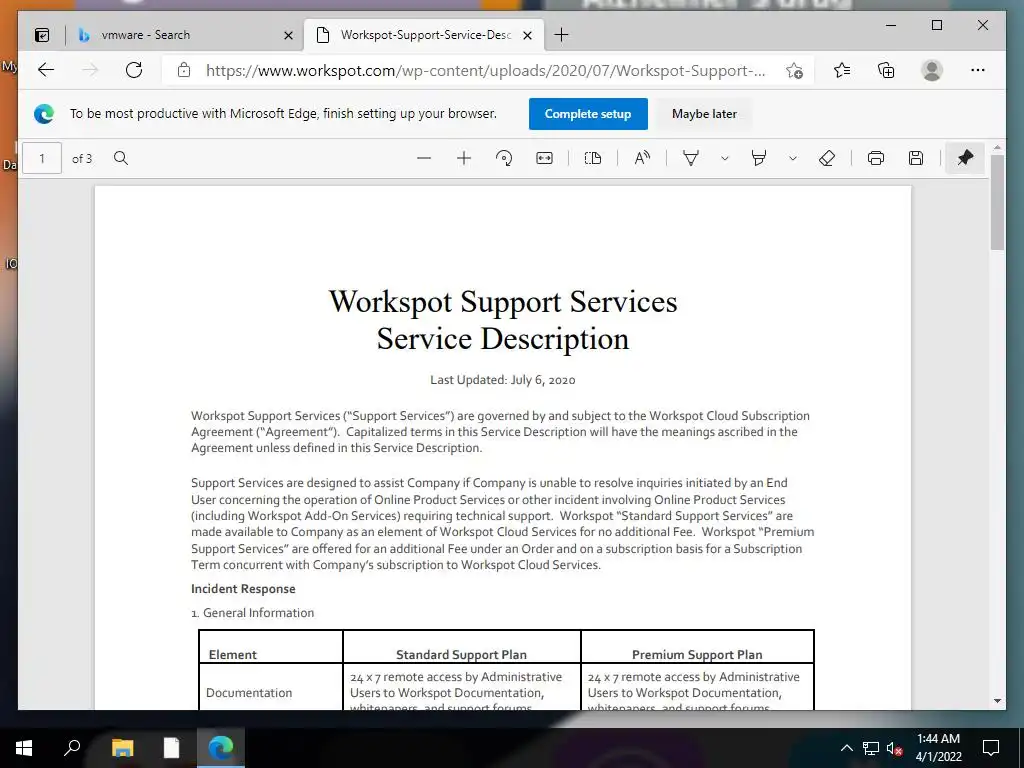1024x768 pixels.
Task: Print the PDF document
Action: click(876, 158)
